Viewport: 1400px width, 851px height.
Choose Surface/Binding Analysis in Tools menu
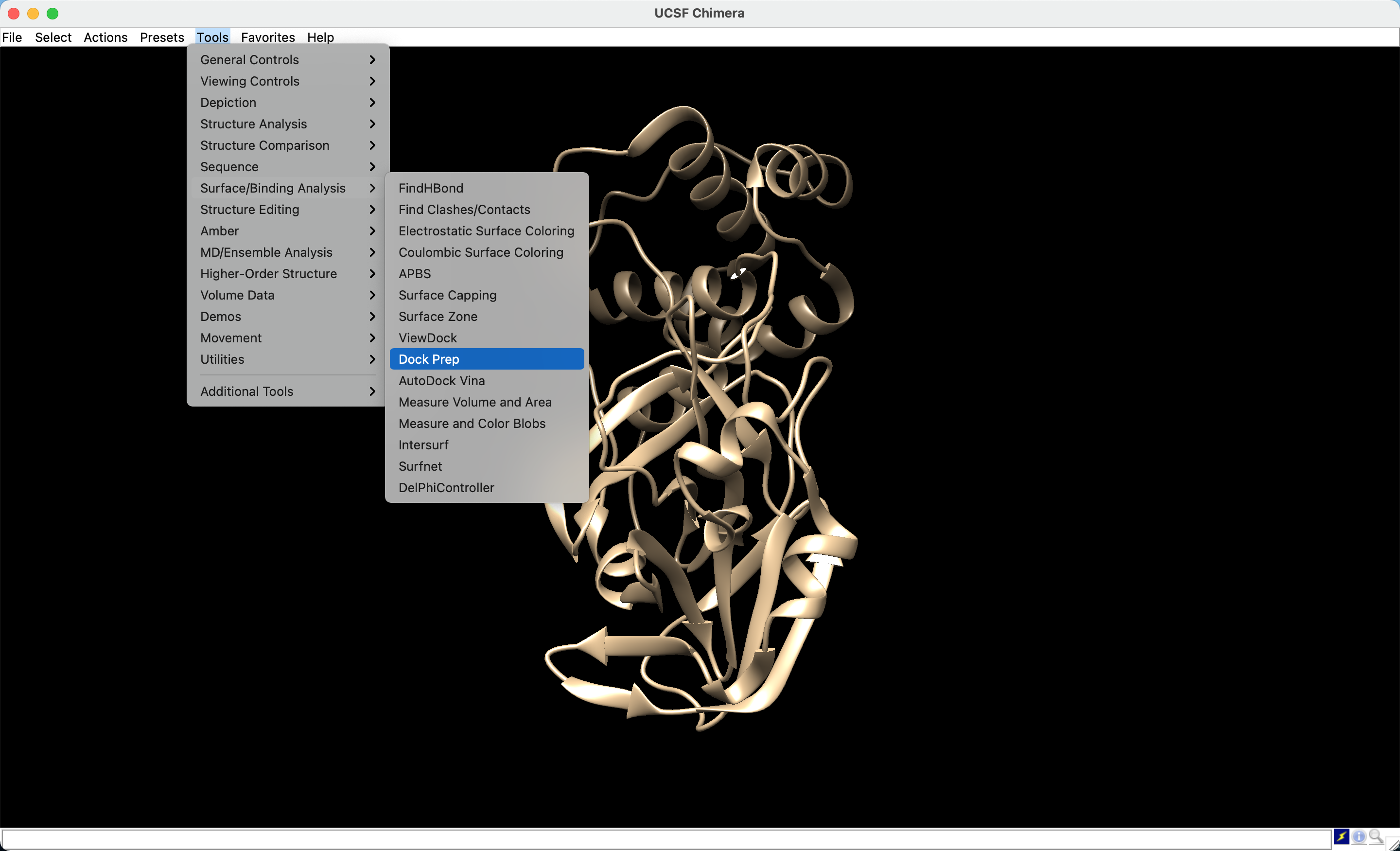pos(288,188)
